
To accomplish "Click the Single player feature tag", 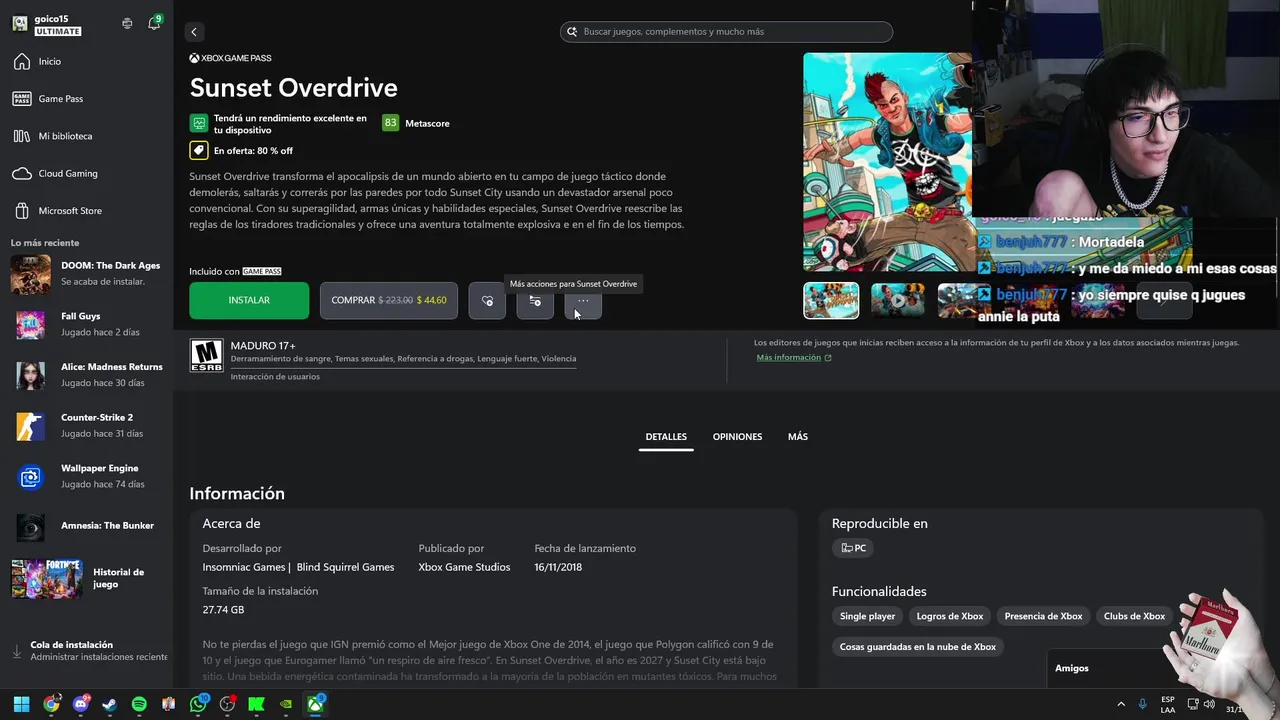I will click(x=867, y=616).
